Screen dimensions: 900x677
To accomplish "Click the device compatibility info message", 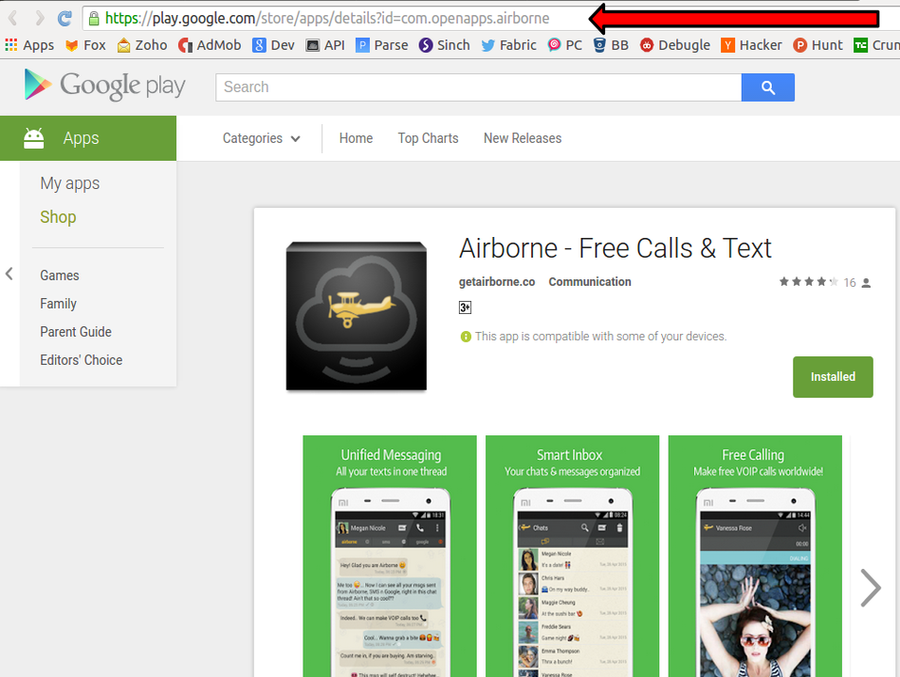I will (x=593, y=336).
